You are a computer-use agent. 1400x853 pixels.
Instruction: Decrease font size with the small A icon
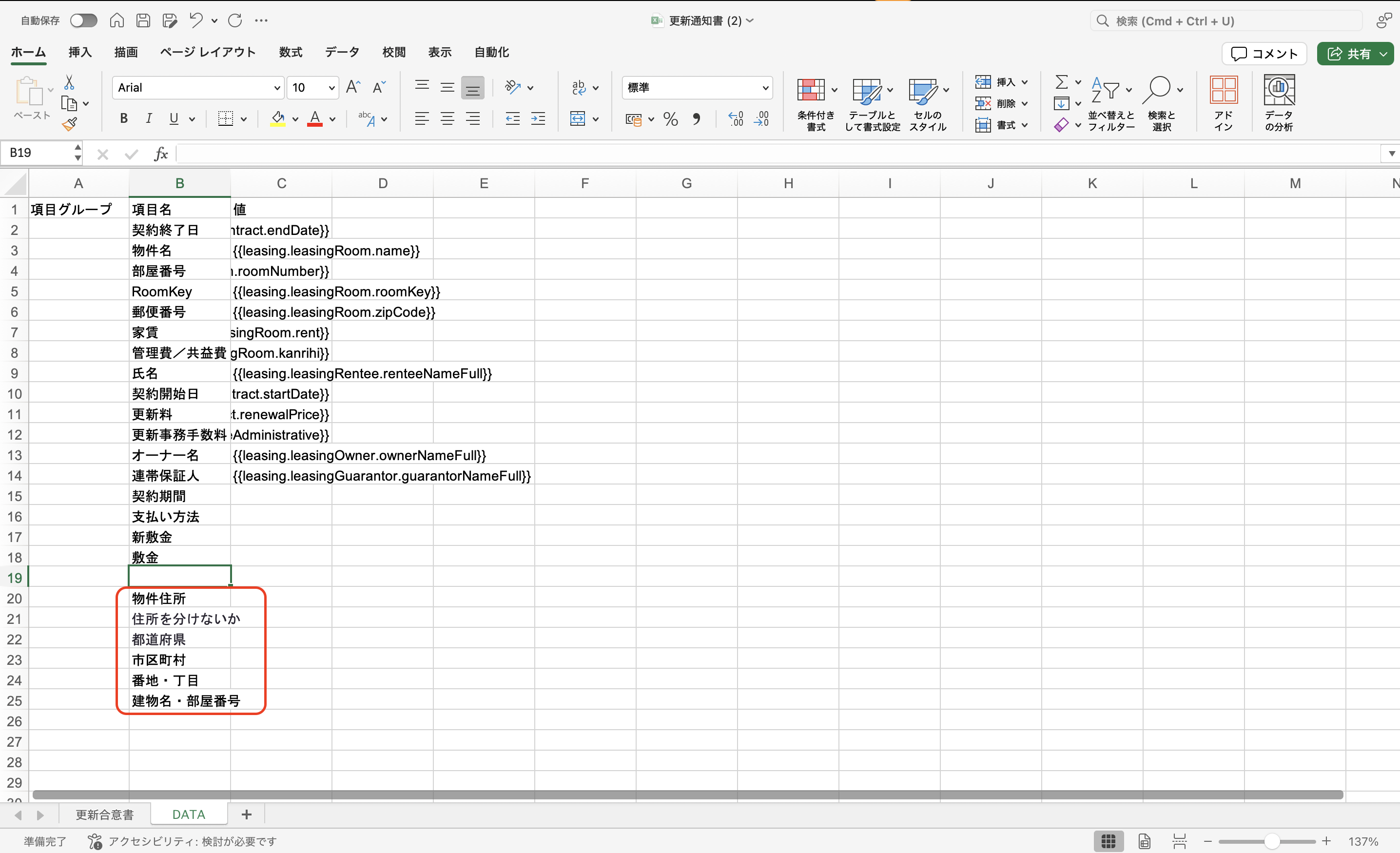379,88
